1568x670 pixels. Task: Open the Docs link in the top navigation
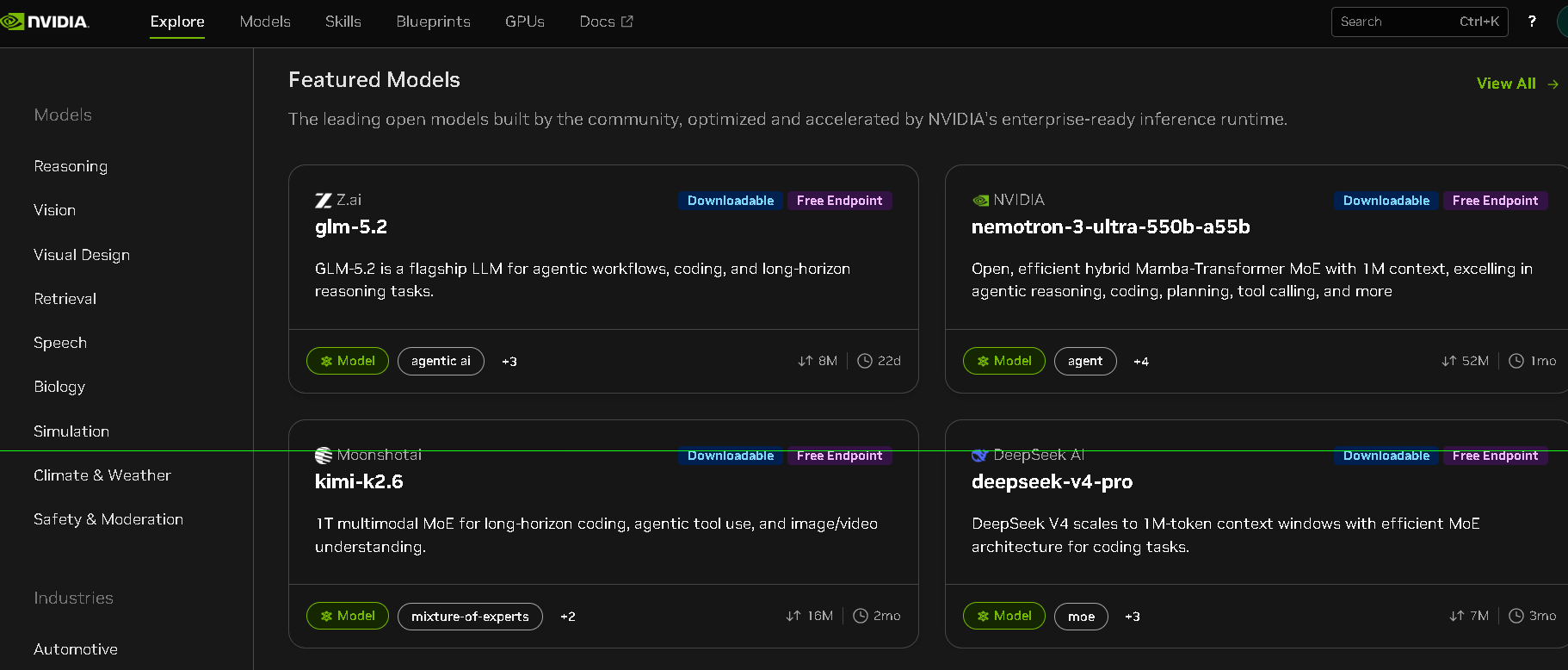(x=606, y=22)
